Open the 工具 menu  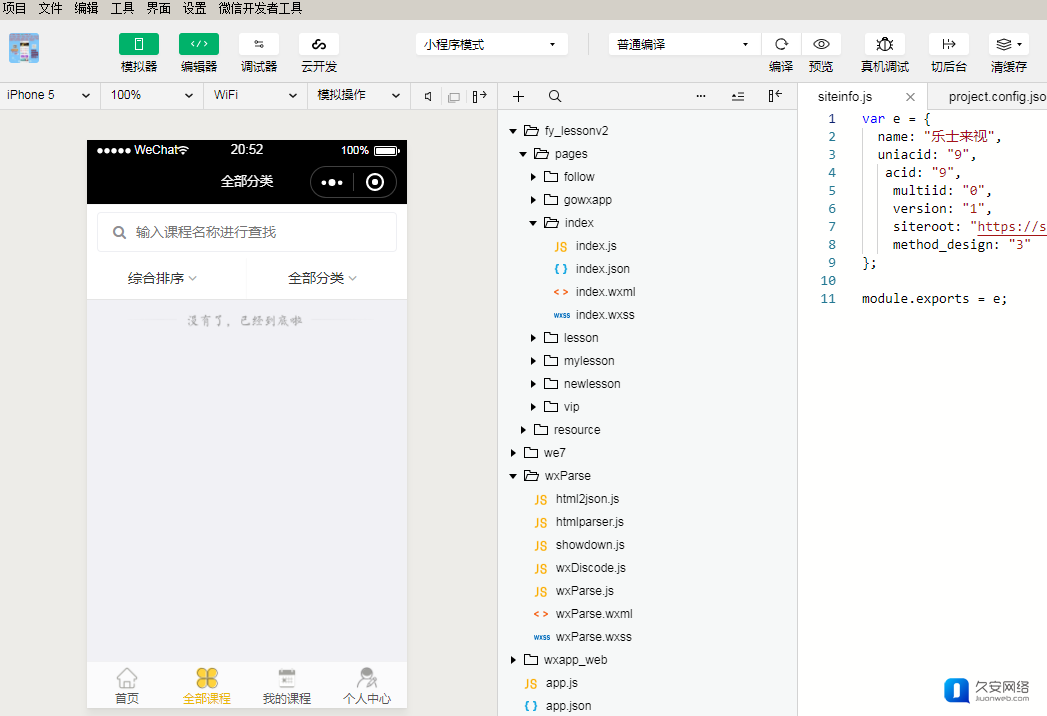(x=122, y=9)
